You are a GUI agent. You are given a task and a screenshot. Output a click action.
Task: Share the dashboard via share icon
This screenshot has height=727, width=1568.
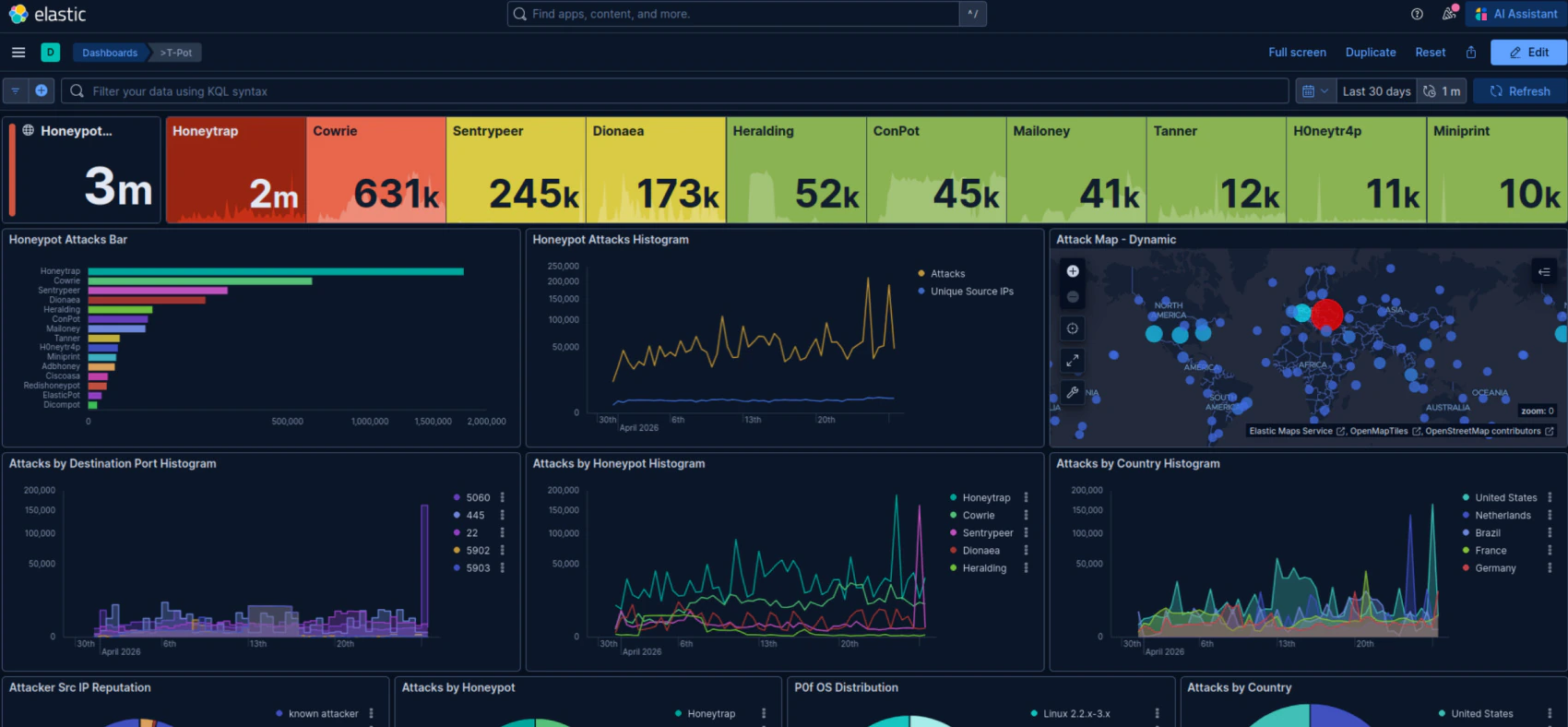point(1471,53)
